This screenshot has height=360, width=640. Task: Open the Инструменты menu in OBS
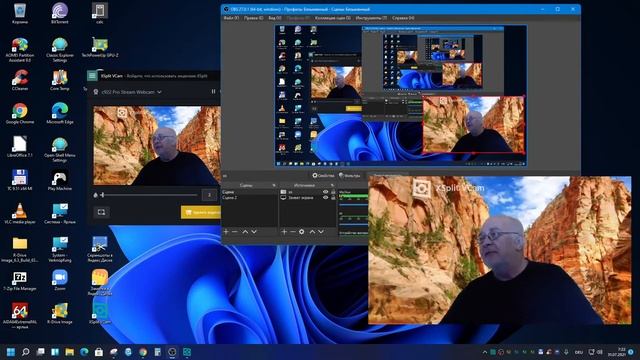point(371,18)
